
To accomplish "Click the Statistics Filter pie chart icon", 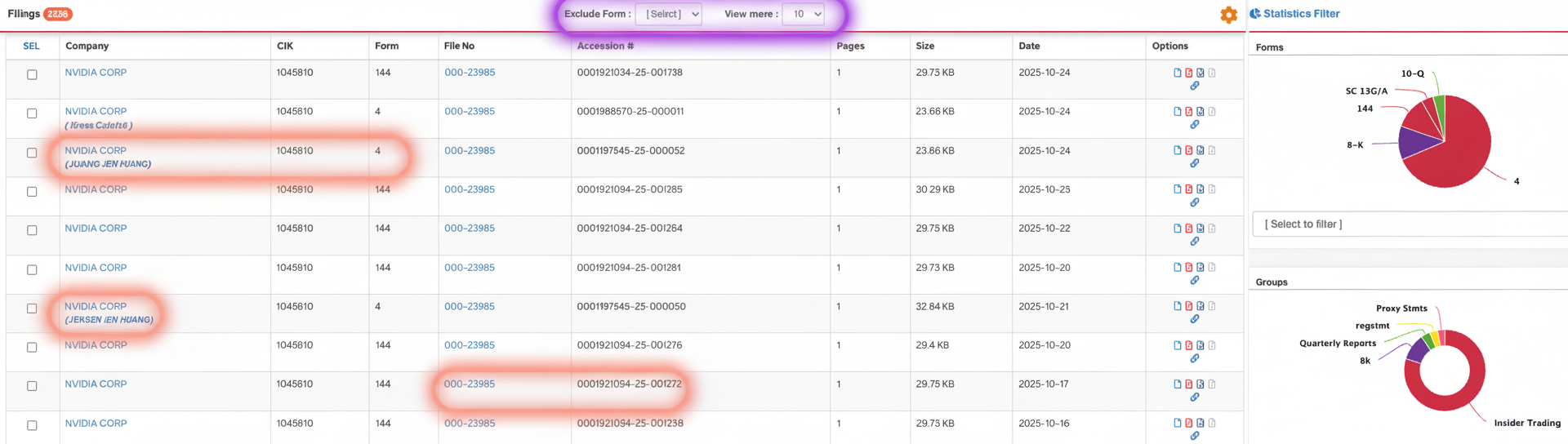I will point(1255,14).
